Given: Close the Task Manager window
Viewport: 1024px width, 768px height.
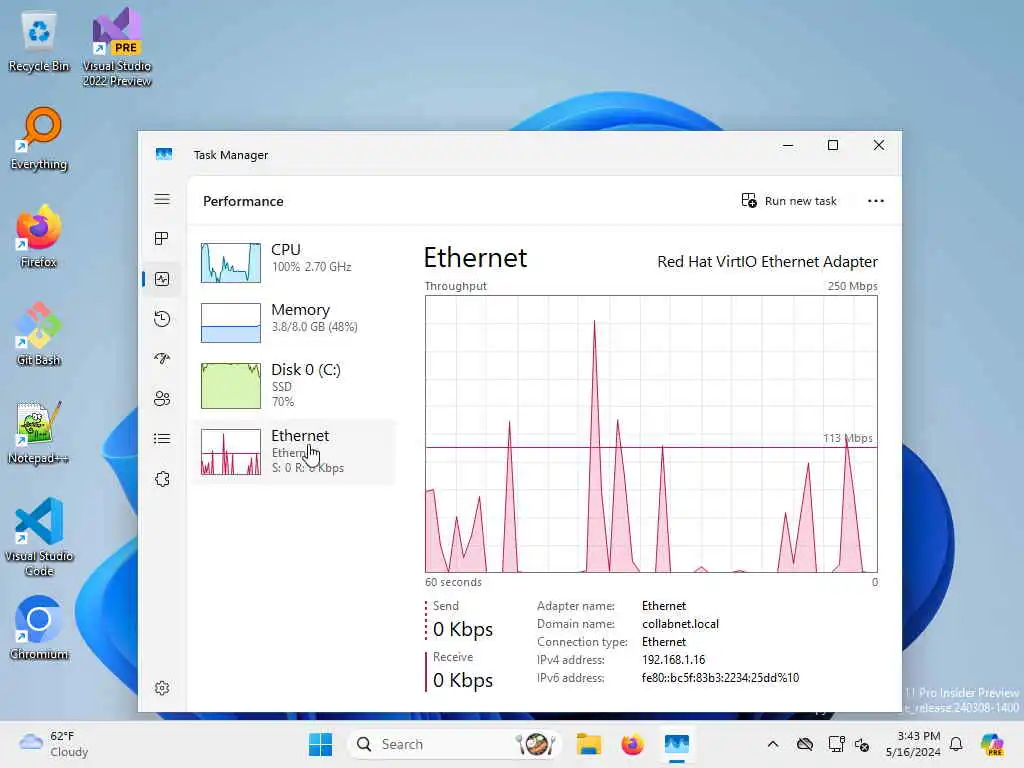Looking at the screenshot, I should [879, 146].
